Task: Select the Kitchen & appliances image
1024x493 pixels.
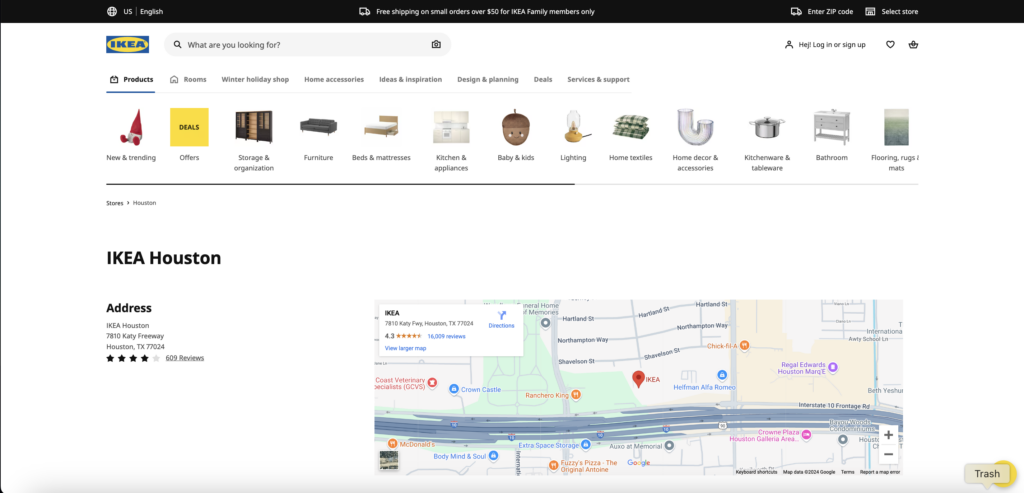Action: point(451,127)
